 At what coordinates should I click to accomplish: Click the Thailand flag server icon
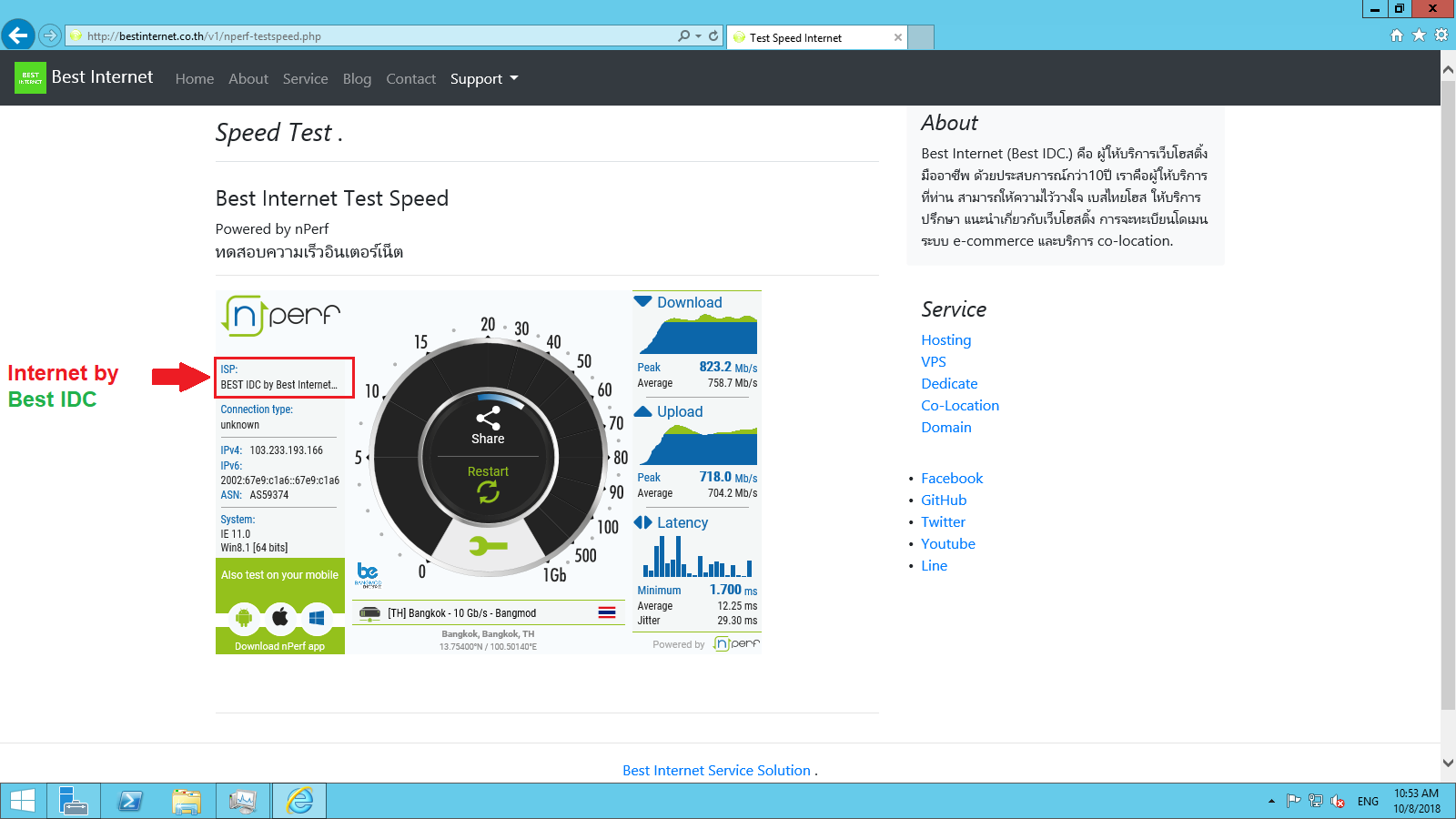(x=607, y=612)
